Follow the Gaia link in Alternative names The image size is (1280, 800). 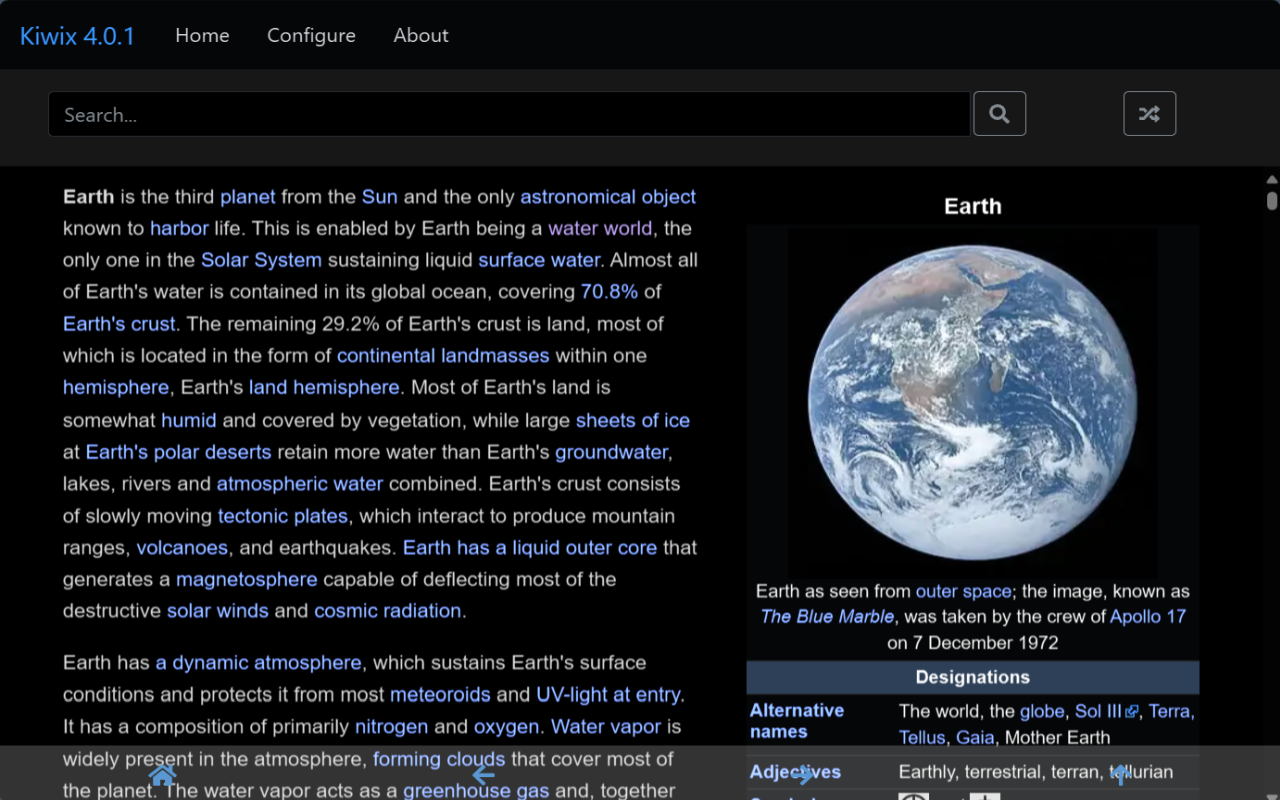point(975,737)
